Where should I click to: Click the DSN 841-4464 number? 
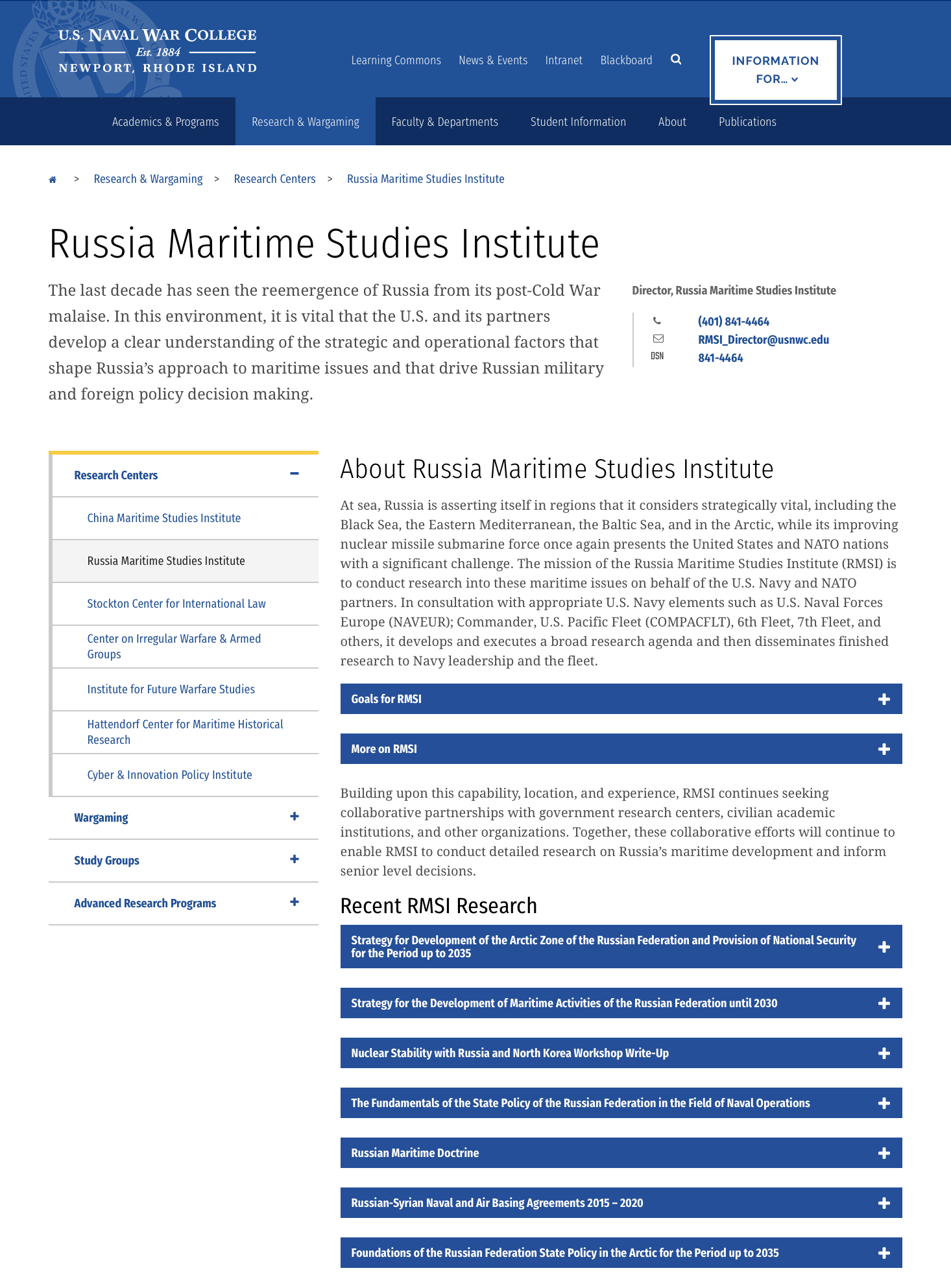(721, 358)
